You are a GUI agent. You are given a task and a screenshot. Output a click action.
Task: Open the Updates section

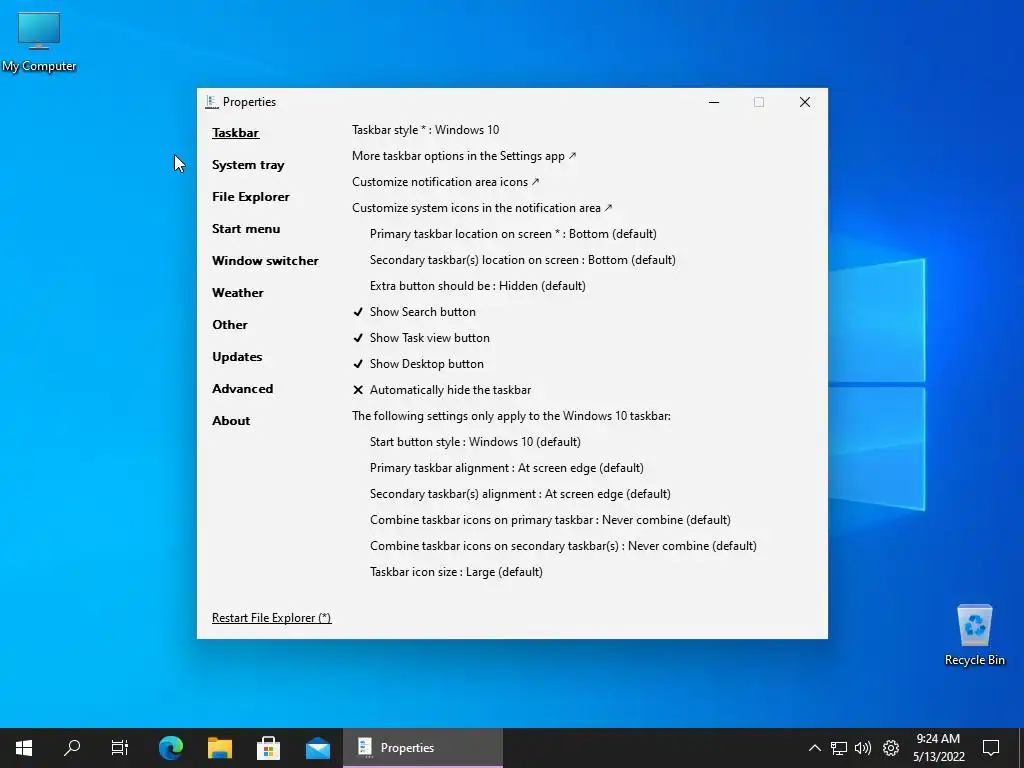point(237,357)
